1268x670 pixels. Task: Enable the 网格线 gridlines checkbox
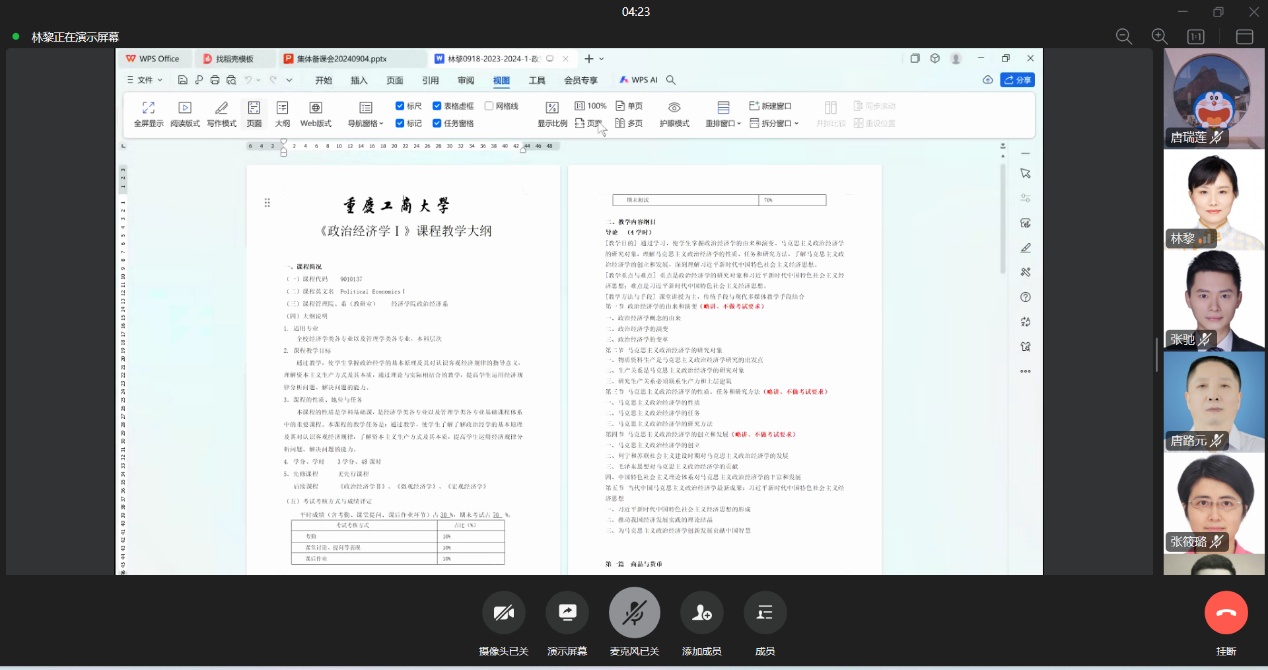(x=489, y=106)
